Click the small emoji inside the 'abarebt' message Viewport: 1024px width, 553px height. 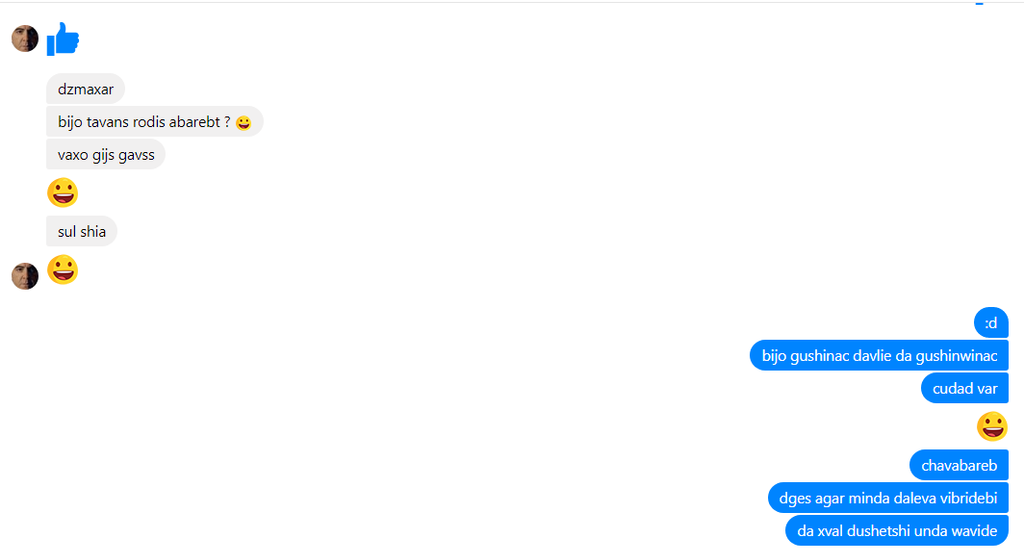(244, 123)
